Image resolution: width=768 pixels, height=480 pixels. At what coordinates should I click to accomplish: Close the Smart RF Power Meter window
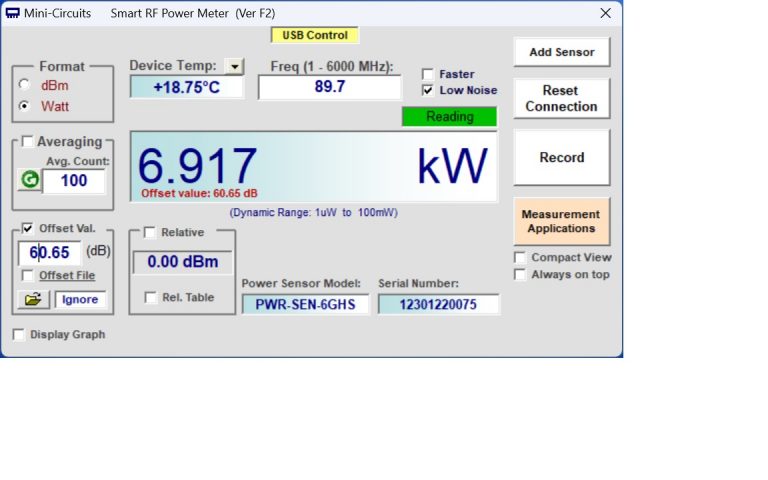tap(605, 13)
